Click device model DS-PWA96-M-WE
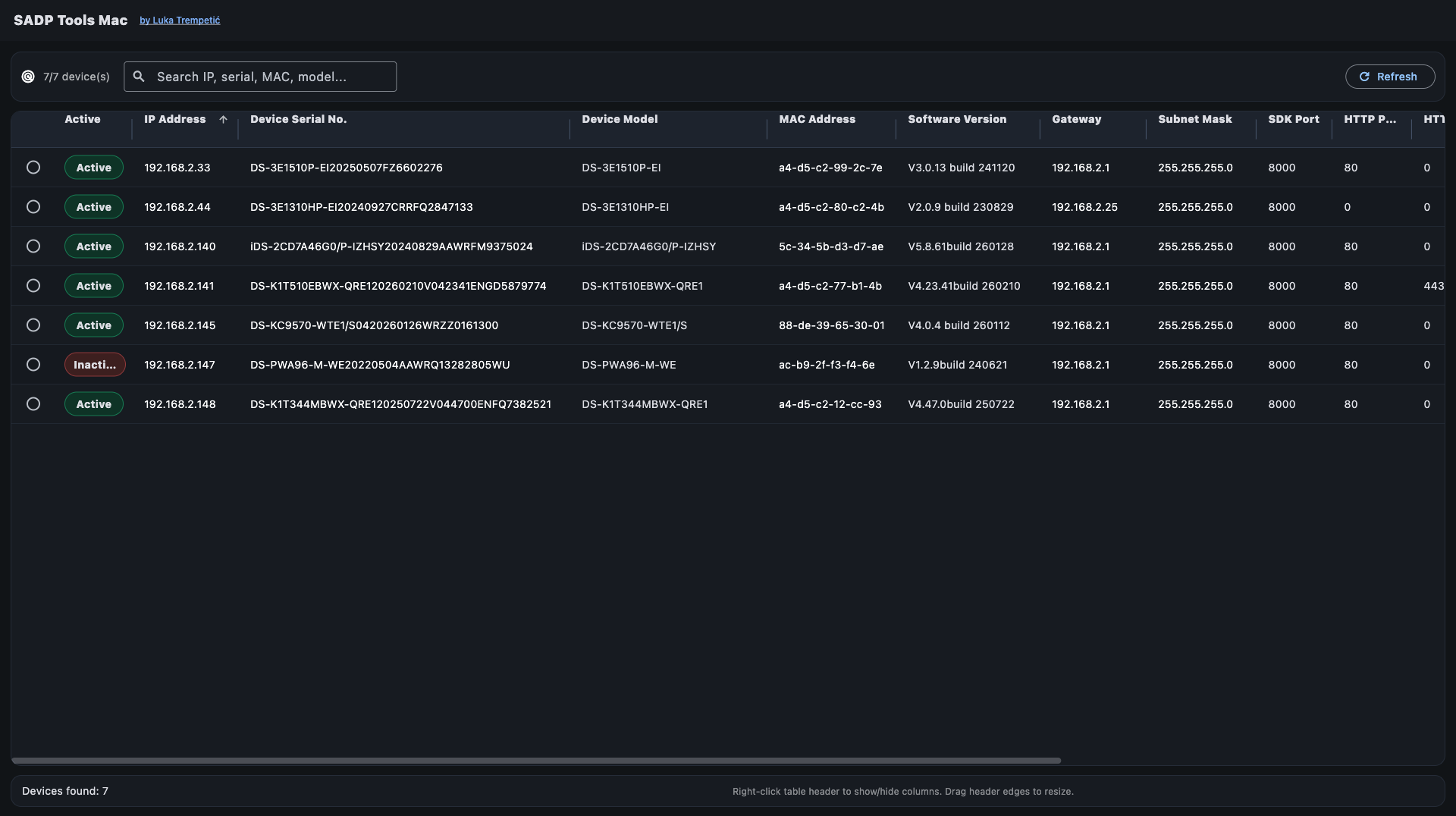 [x=629, y=365]
